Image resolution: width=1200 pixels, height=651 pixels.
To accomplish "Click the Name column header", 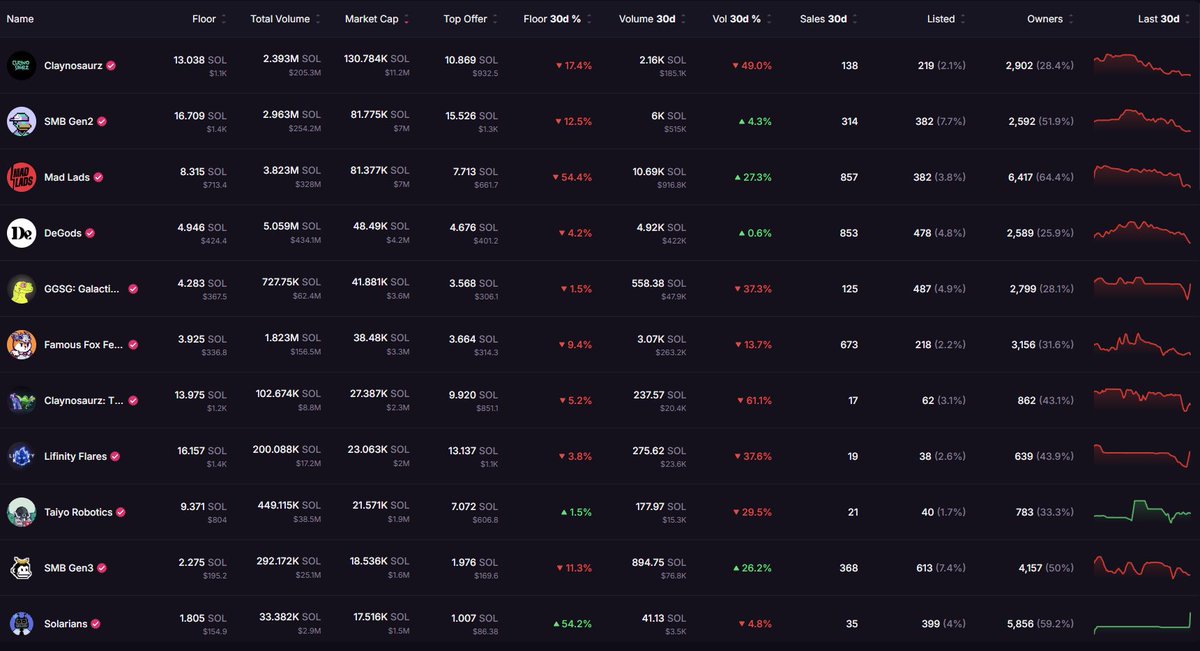I will pos(20,19).
